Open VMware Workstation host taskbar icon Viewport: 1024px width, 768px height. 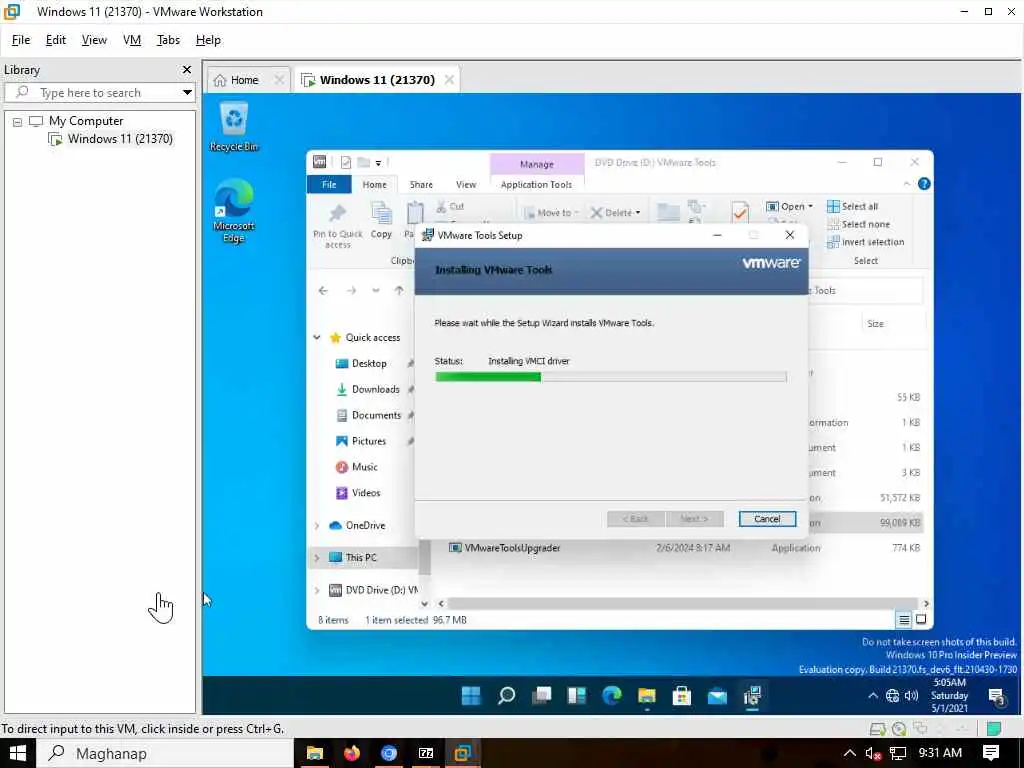click(x=463, y=754)
